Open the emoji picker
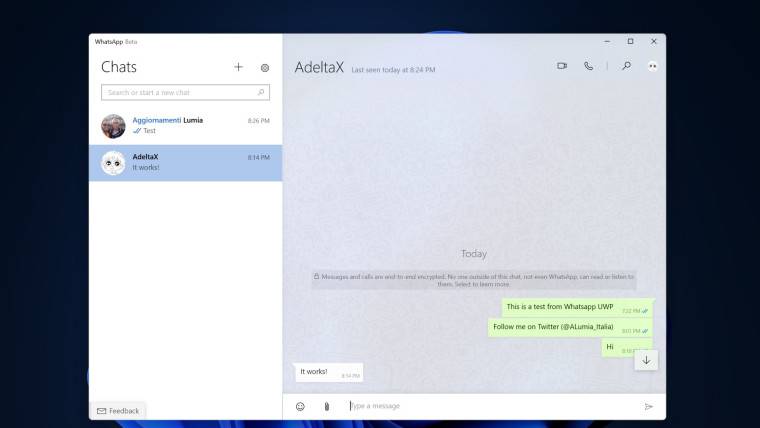Screen dimensions: 760x428 click(x=300, y=406)
